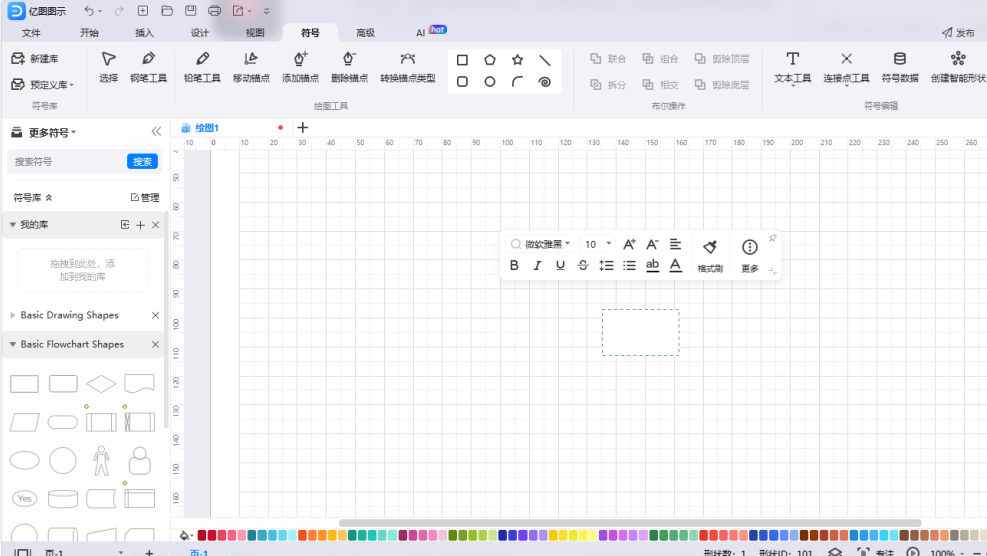Toggle Italic formatting
This screenshot has width=987, height=556.
tap(537, 266)
